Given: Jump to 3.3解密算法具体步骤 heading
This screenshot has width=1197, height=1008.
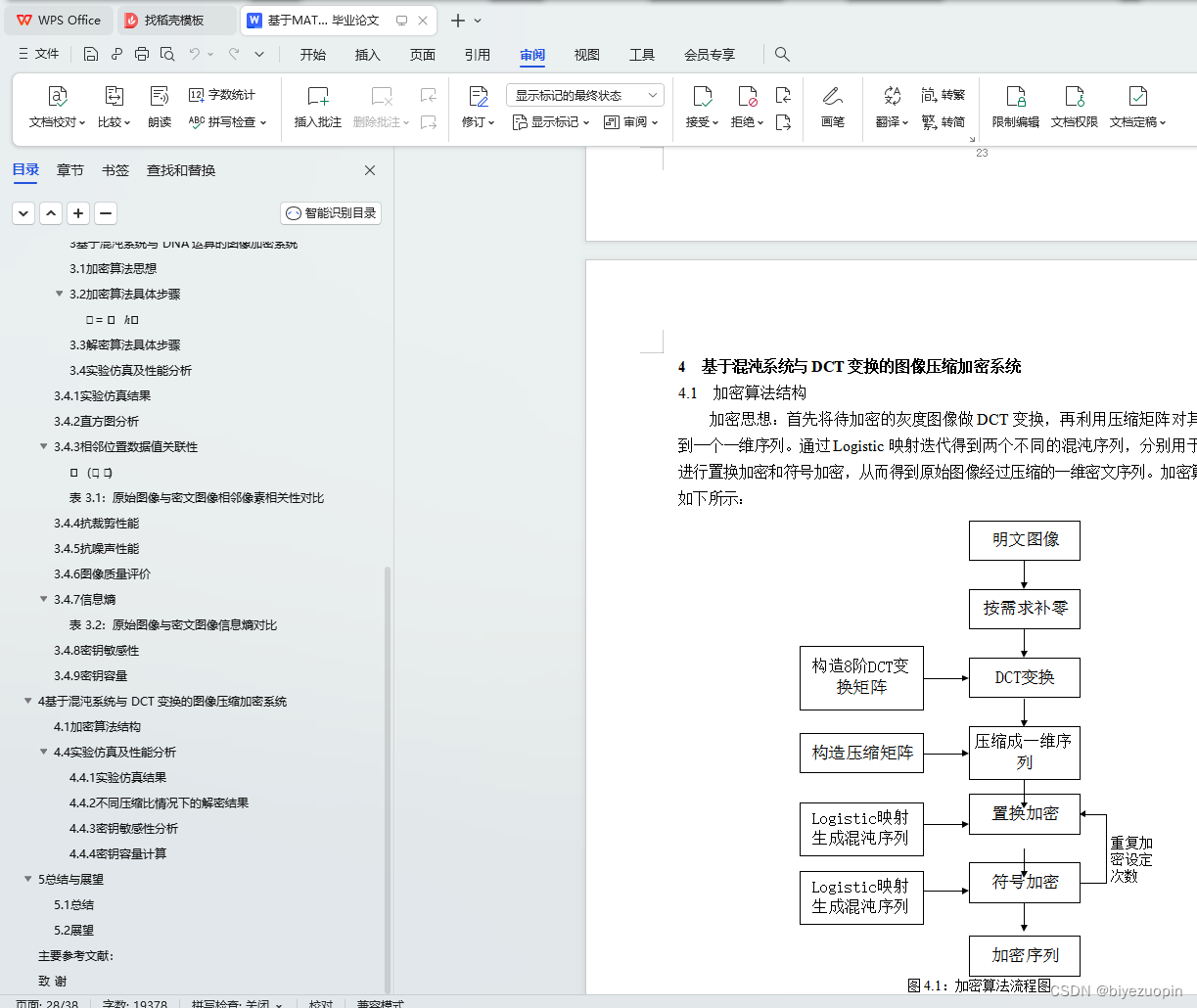Looking at the screenshot, I should coord(125,344).
